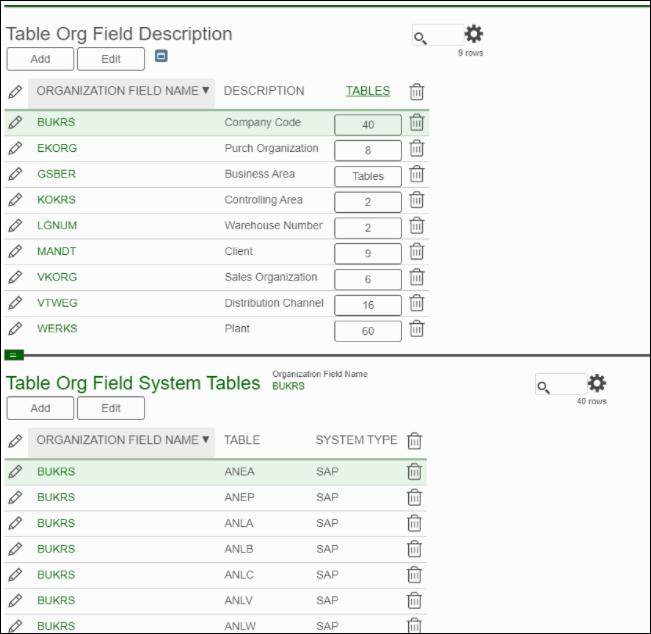Viewport: 651px width, 634px height.
Task: Delete the KOKRS Controlling Area row
Action: pyautogui.click(x=416, y=200)
